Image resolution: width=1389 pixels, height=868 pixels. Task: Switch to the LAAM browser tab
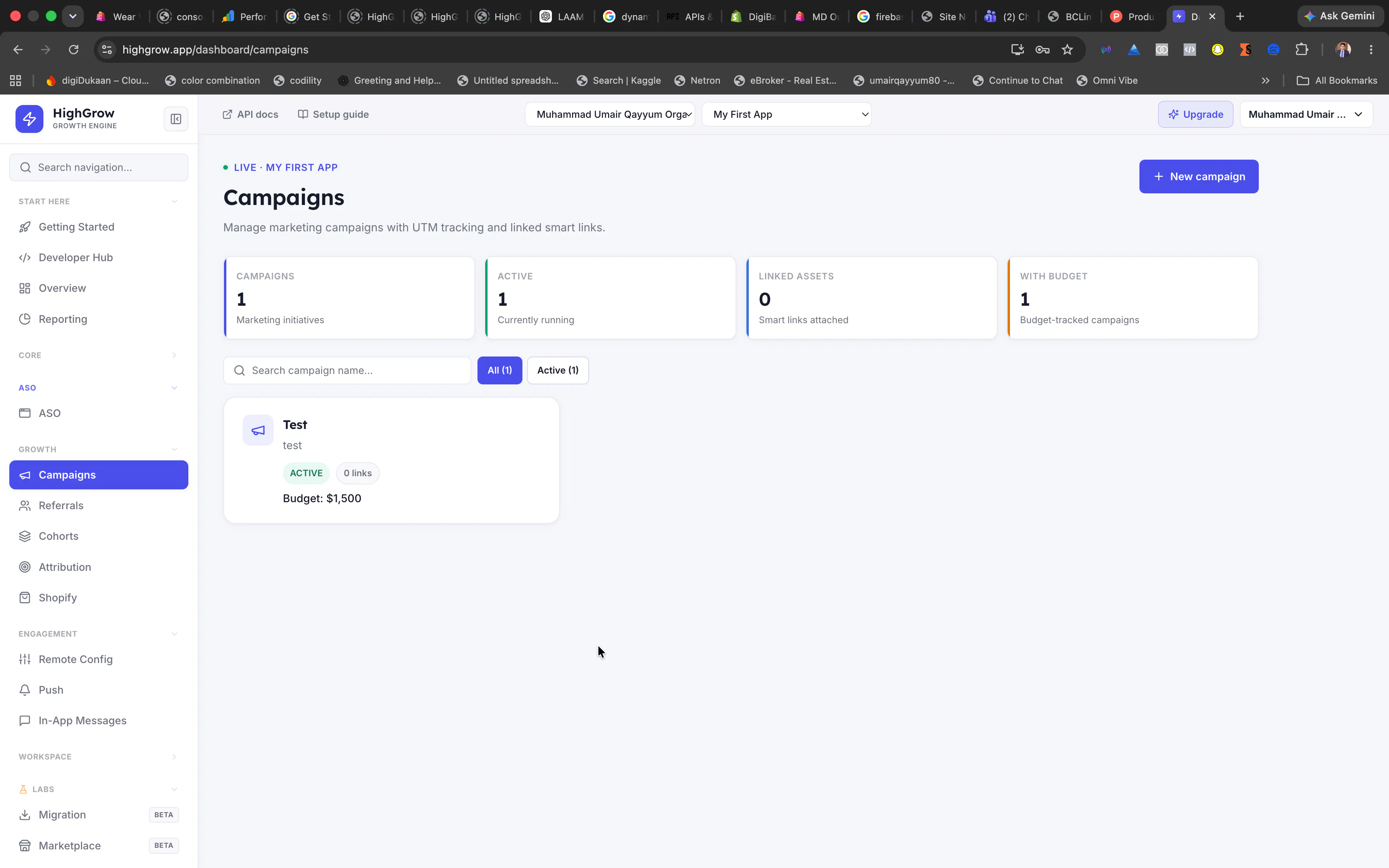coord(562,17)
